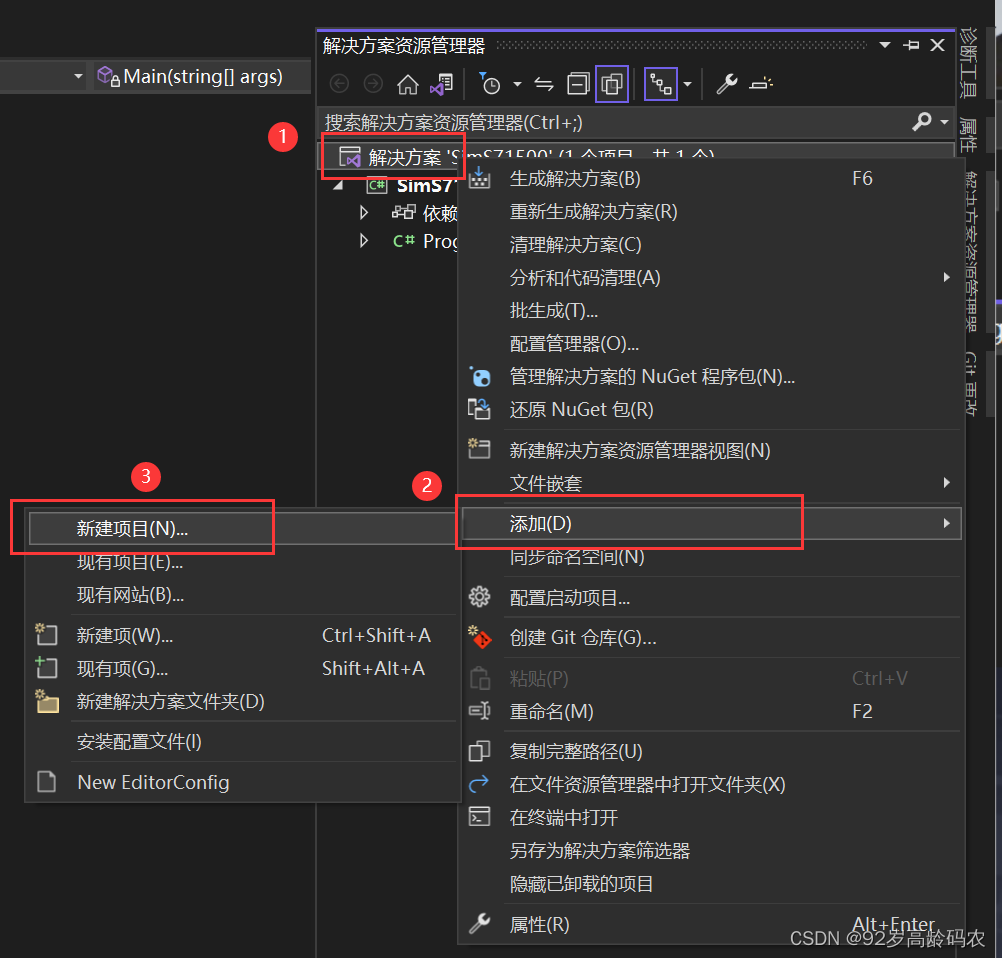This screenshot has height=958, width=1002.
Task: Expand the Program C# file node
Action: tap(364, 241)
